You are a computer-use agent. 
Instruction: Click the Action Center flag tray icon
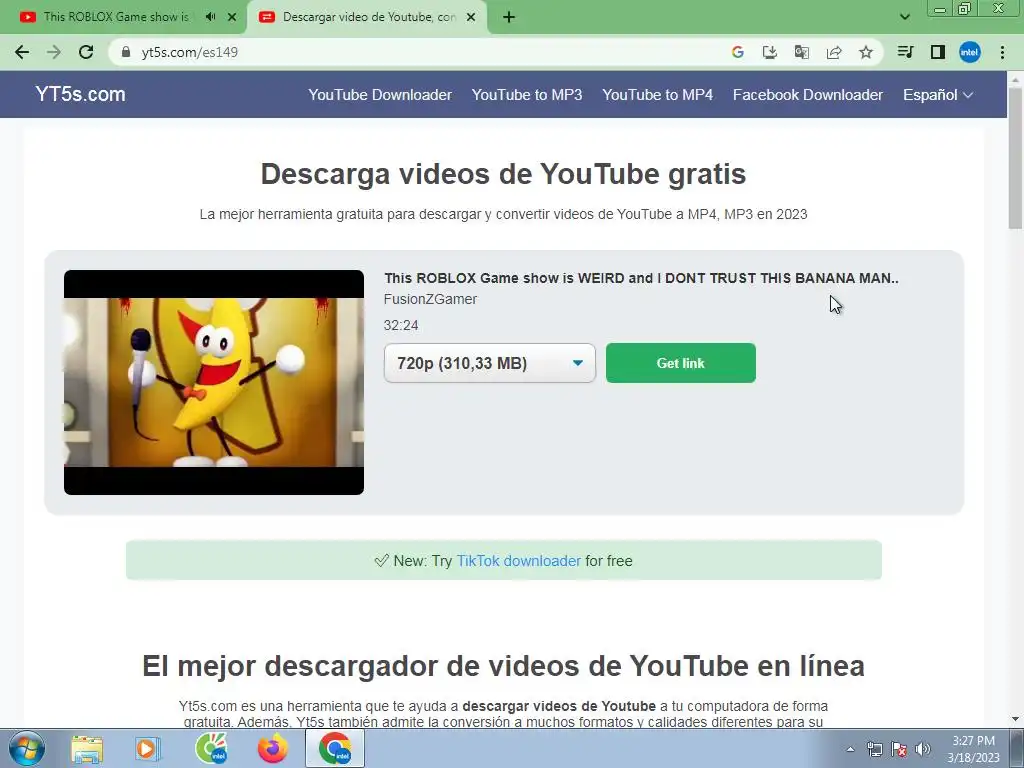(899, 749)
